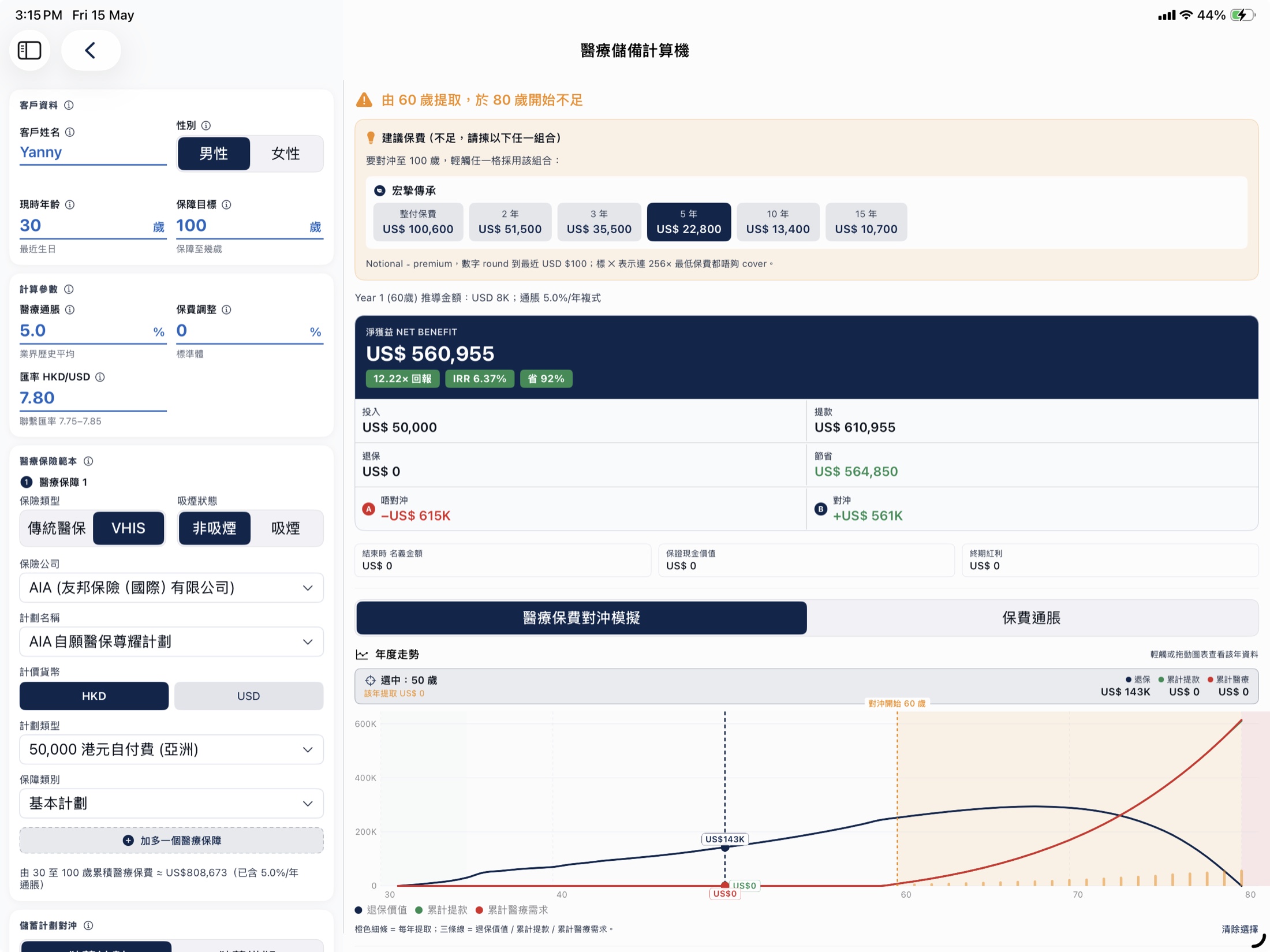Show info for 匯率 HKD/USD
The image size is (1270, 952).
tap(100, 377)
